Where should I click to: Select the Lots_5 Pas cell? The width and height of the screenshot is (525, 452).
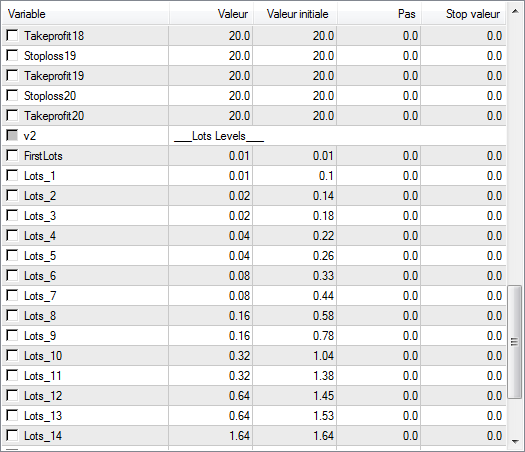pyautogui.click(x=379, y=256)
